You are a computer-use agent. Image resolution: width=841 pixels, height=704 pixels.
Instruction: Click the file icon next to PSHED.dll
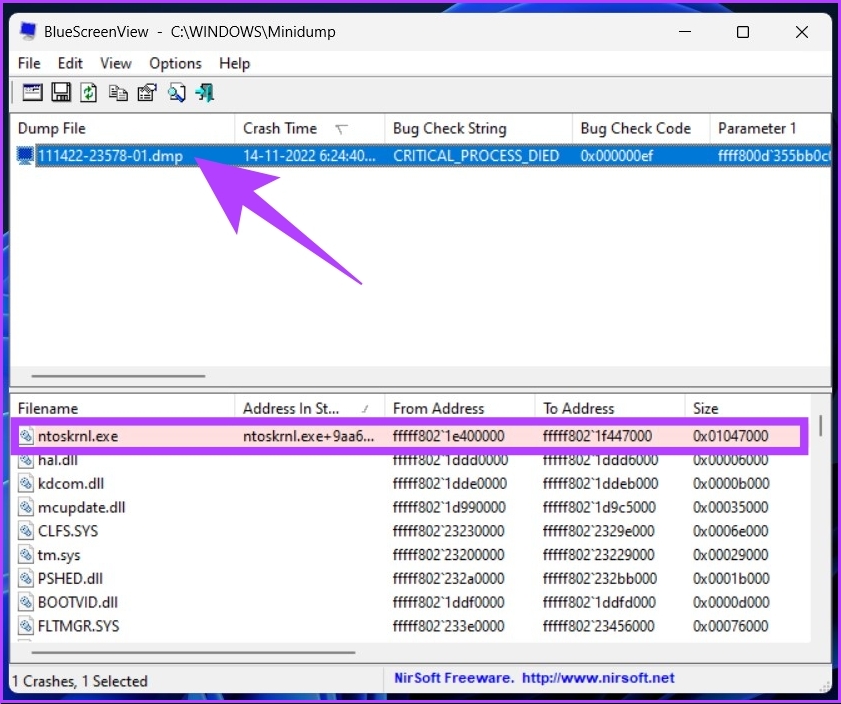click(26, 579)
